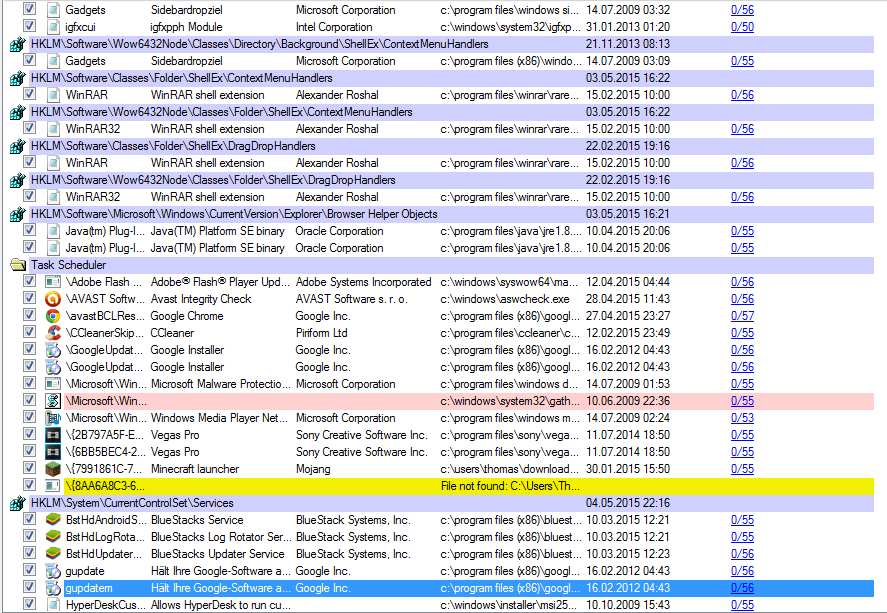Click the icon next to gupdate service
Screen dimensions: 887x613
tap(53, 571)
